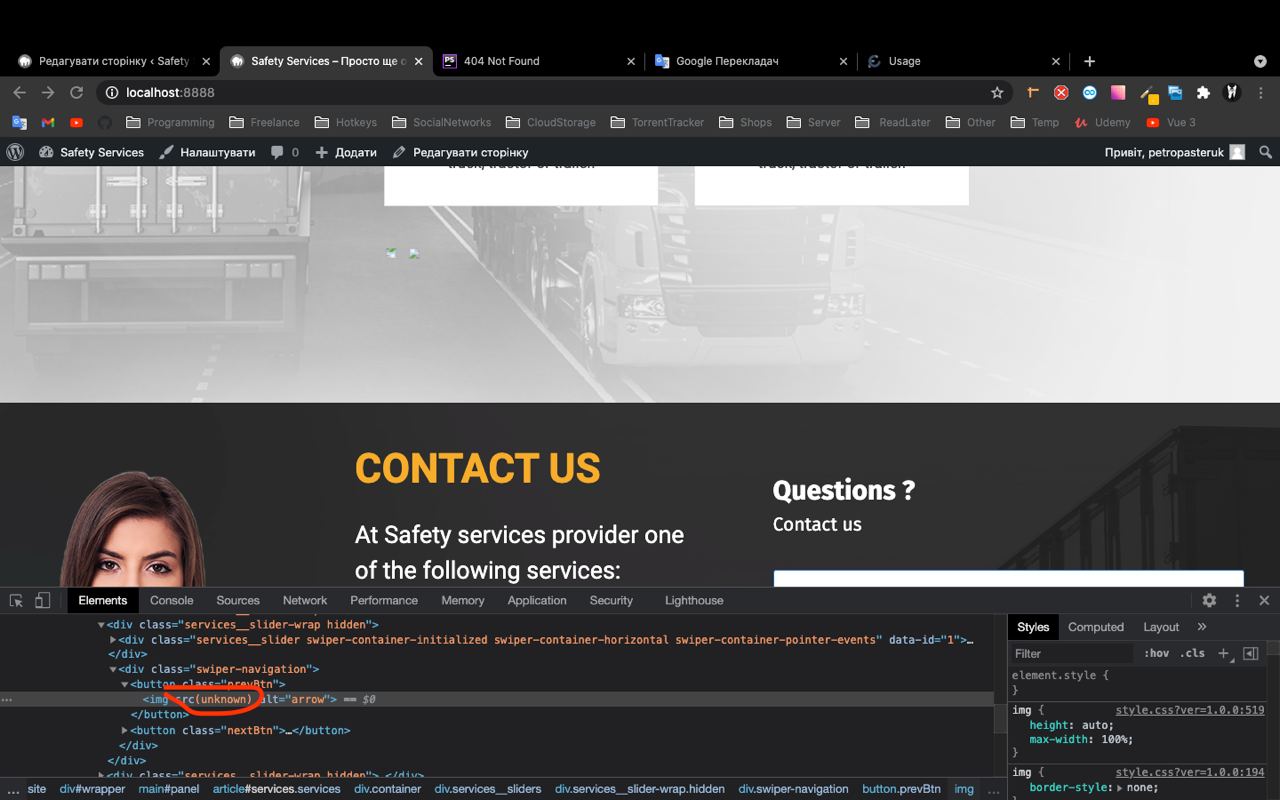Reload the localhost page
The height and width of the screenshot is (800, 1280).
click(76, 92)
